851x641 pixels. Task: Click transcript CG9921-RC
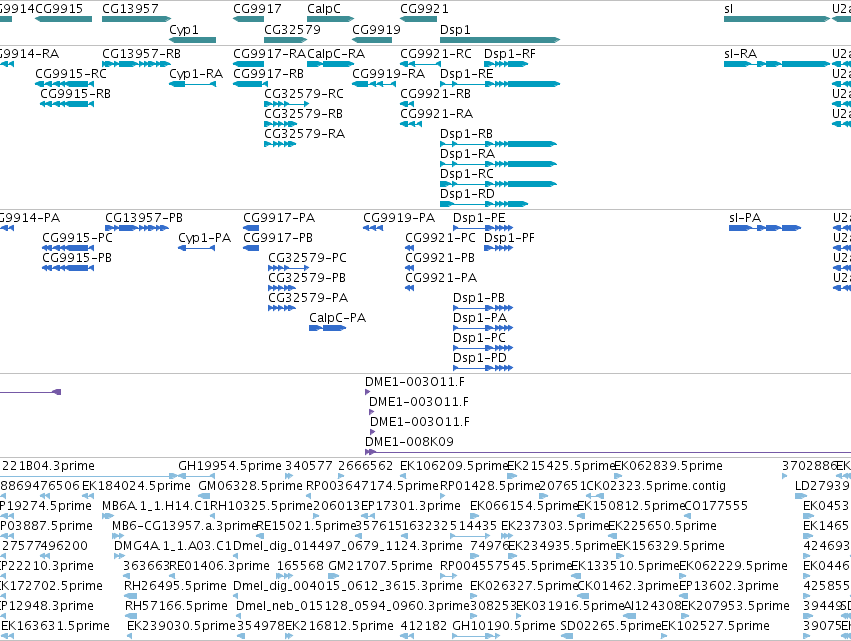[x=421, y=64]
